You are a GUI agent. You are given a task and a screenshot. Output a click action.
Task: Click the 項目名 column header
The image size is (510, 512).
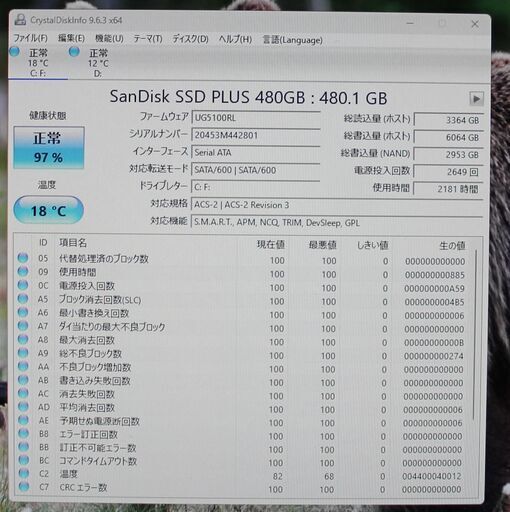tap(73, 243)
